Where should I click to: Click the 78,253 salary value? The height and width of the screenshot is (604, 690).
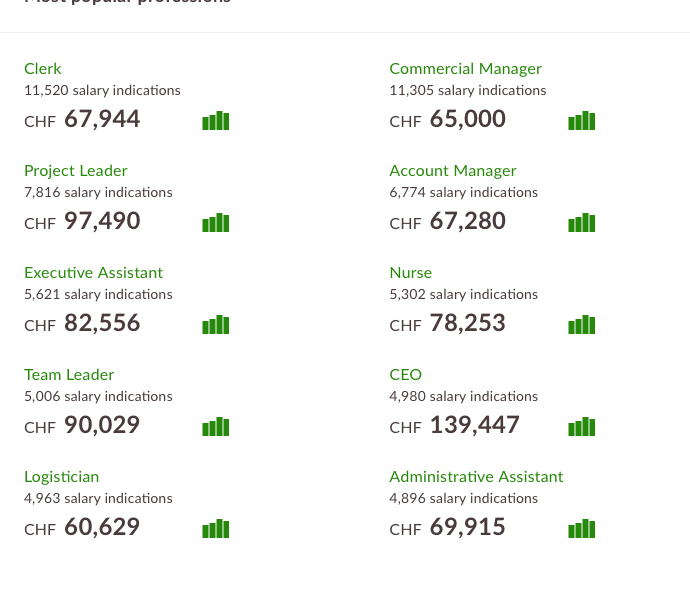click(467, 323)
